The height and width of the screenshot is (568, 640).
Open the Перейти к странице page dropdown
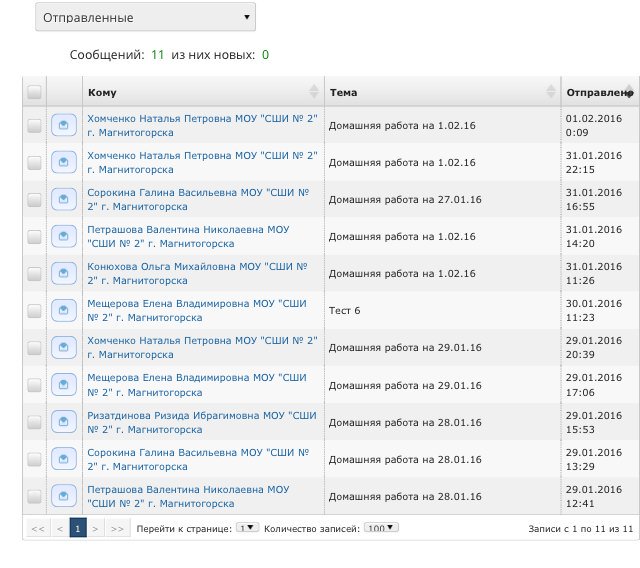coord(247,528)
